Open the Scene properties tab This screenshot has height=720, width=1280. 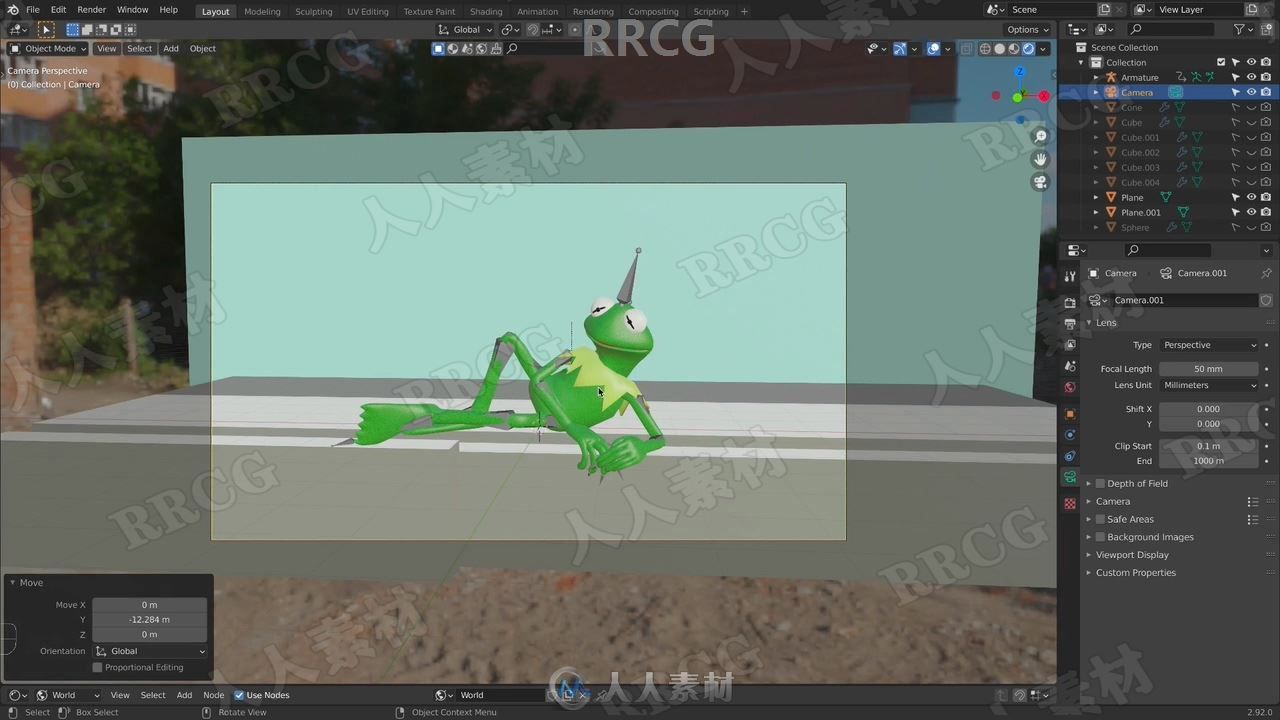tap(1070, 366)
